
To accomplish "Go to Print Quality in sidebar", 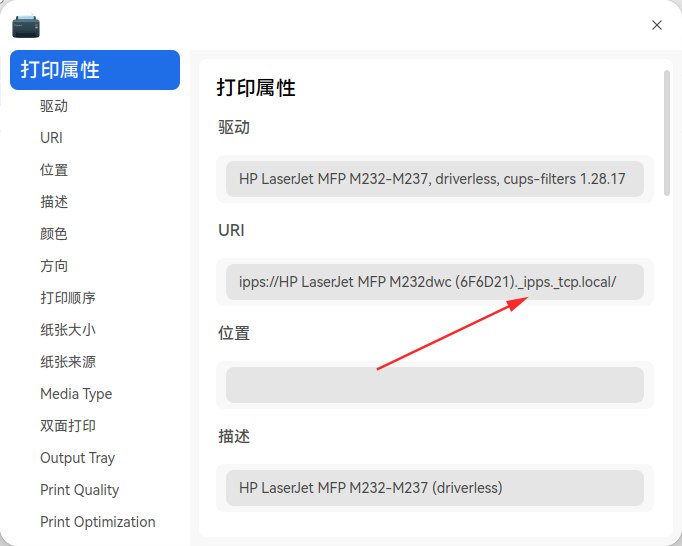I will coord(80,490).
